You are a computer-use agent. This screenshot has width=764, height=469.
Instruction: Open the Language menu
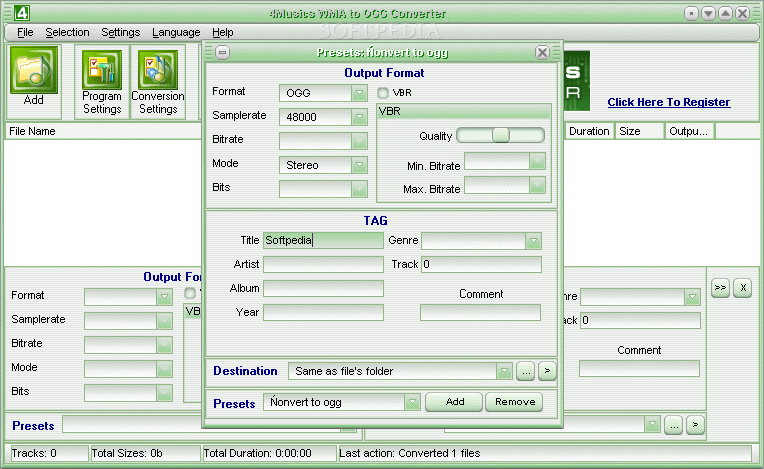[x=176, y=32]
